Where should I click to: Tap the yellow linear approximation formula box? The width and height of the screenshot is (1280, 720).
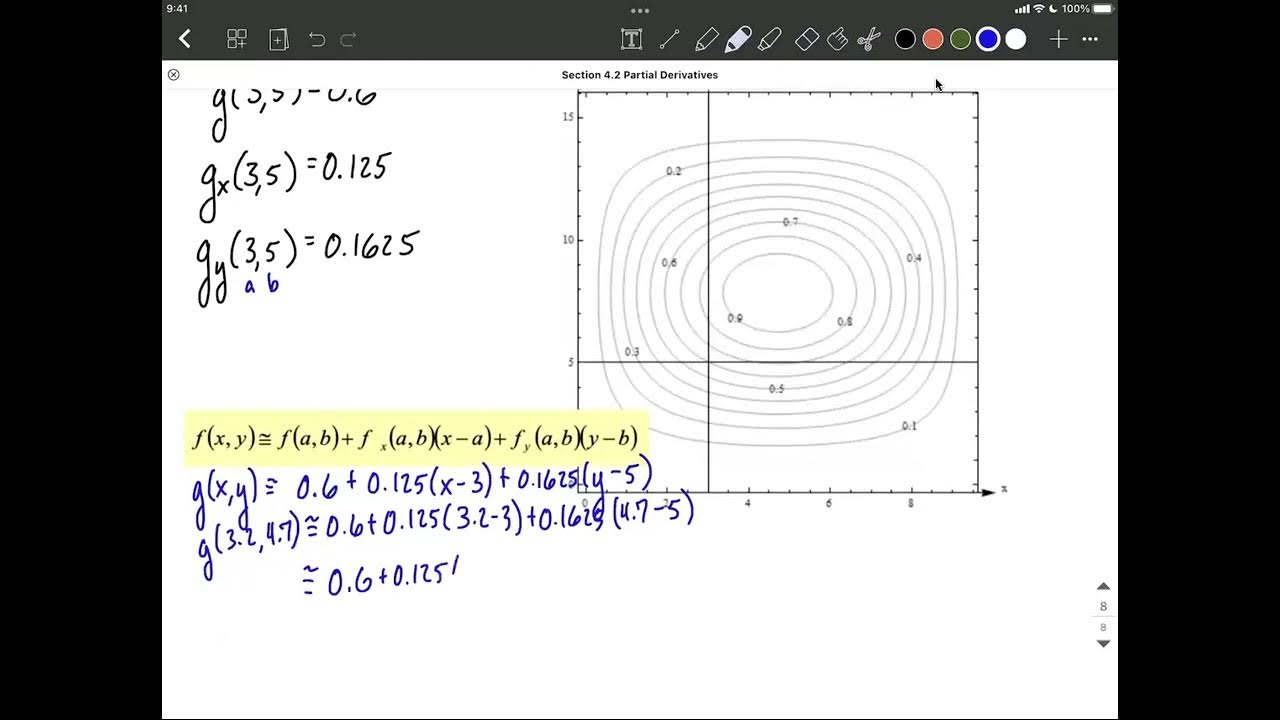click(416, 438)
